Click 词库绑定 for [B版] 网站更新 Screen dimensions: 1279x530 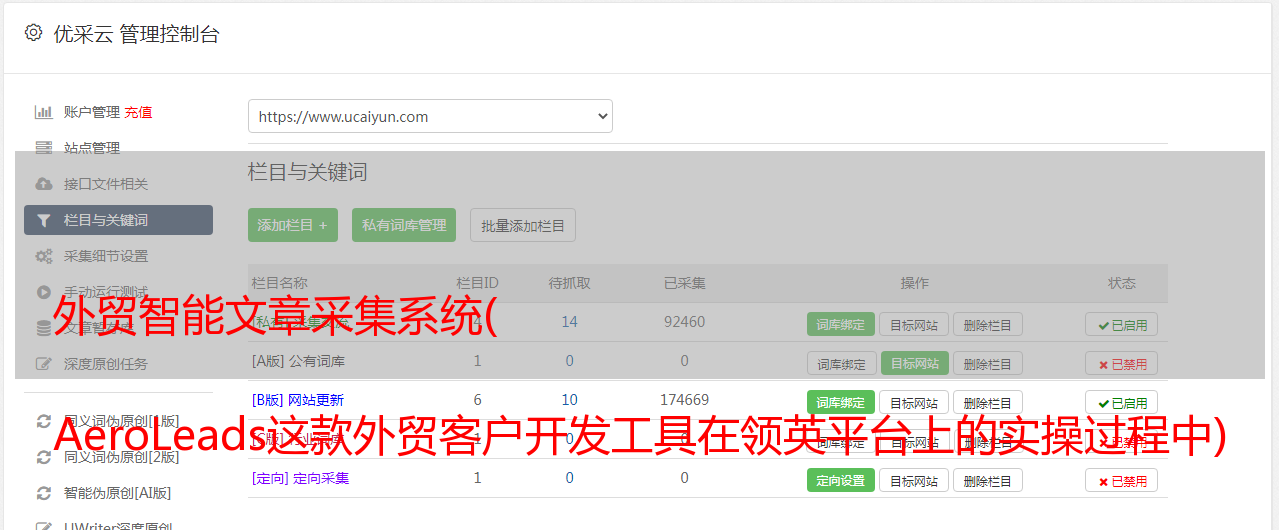pyautogui.click(x=841, y=402)
